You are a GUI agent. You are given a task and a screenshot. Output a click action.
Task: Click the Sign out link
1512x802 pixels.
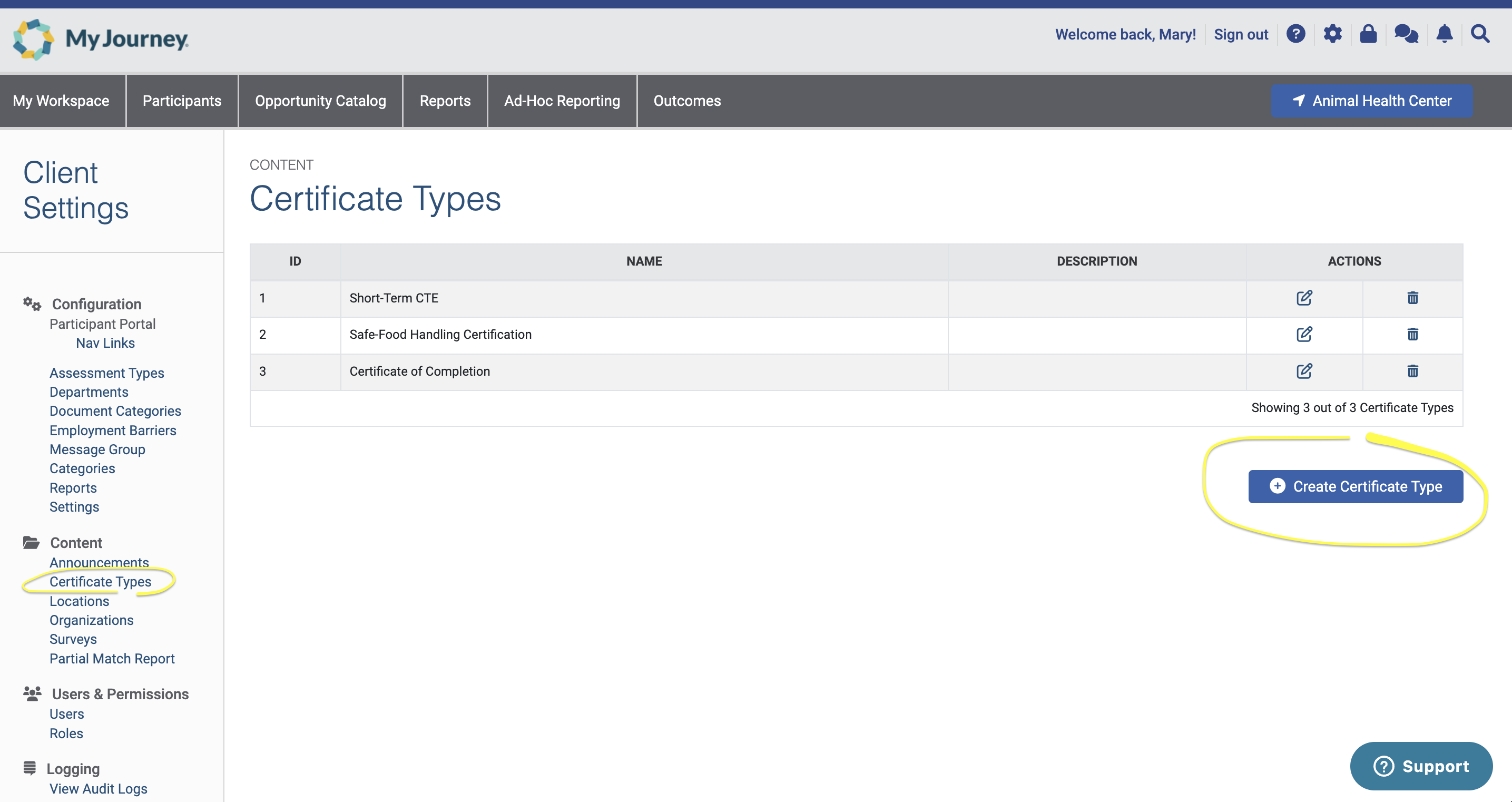point(1241,35)
